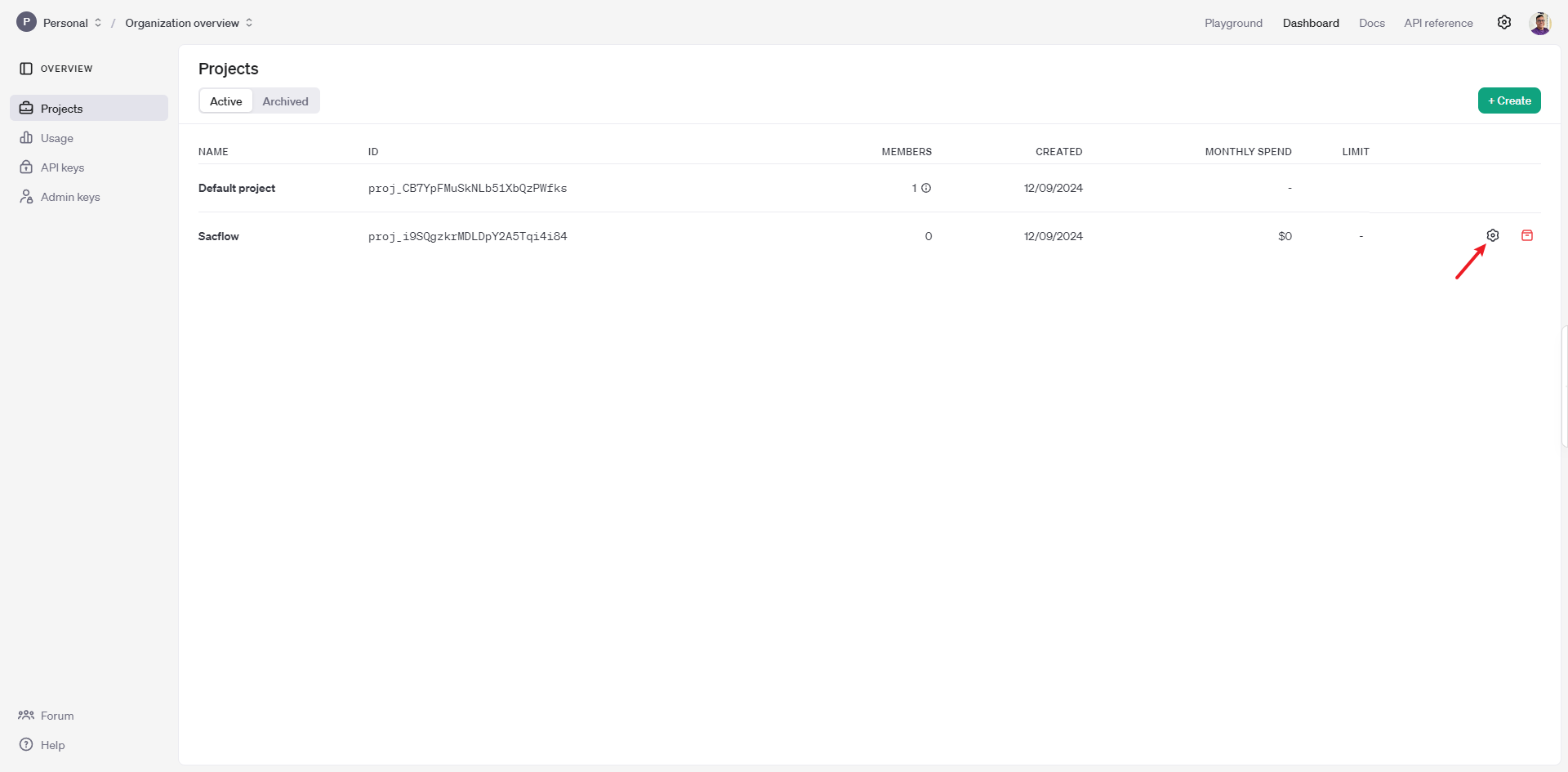Open API keys page in the sidebar
1568x772 pixels.
(62, 167)
